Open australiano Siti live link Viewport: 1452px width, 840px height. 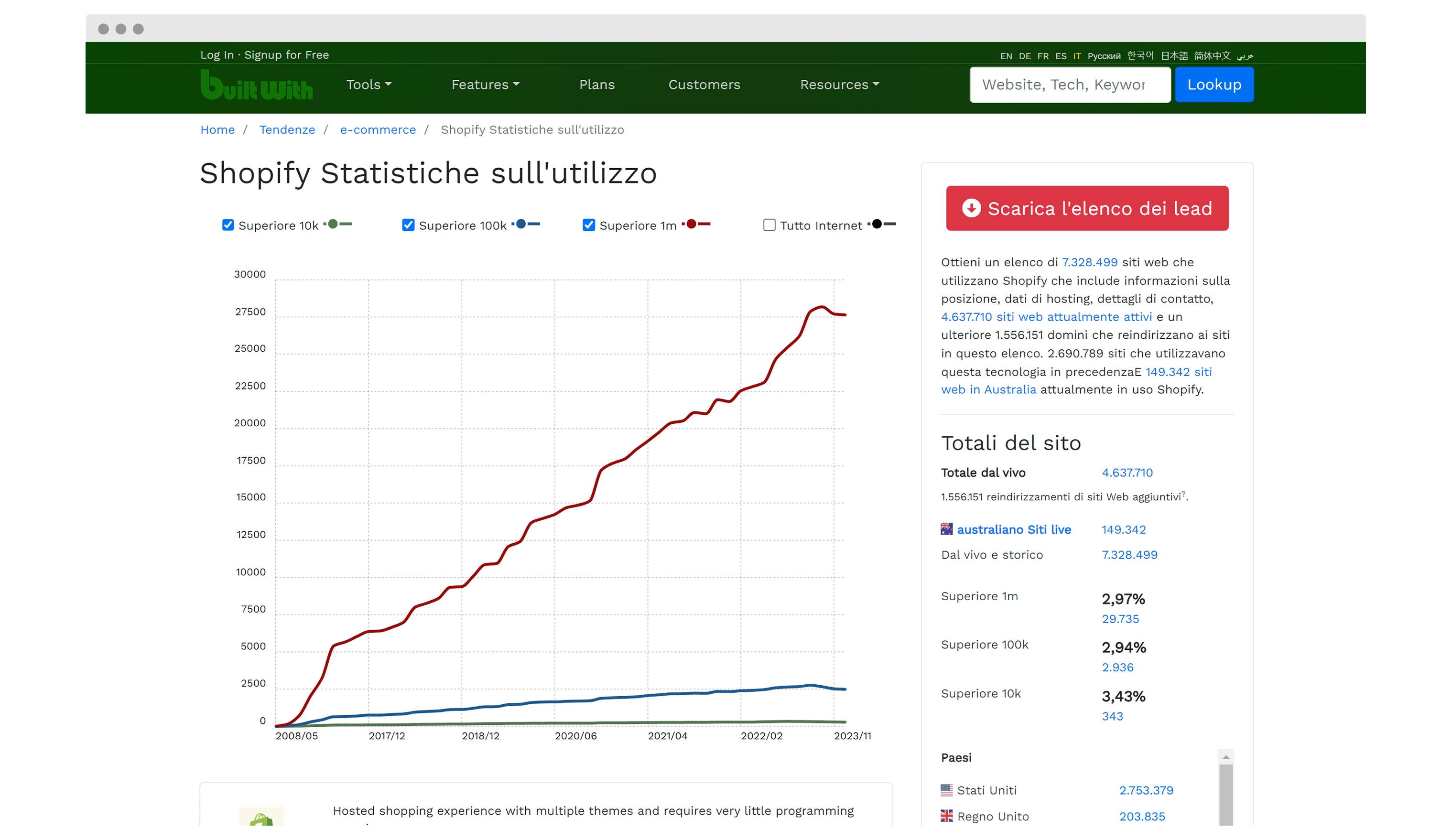point(1014,529)
